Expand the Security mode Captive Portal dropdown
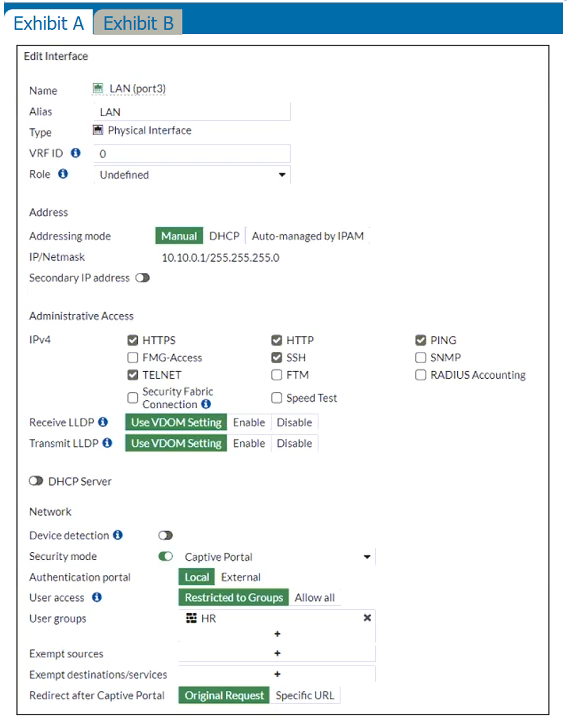The image size is (567, 722). [277, 557]
